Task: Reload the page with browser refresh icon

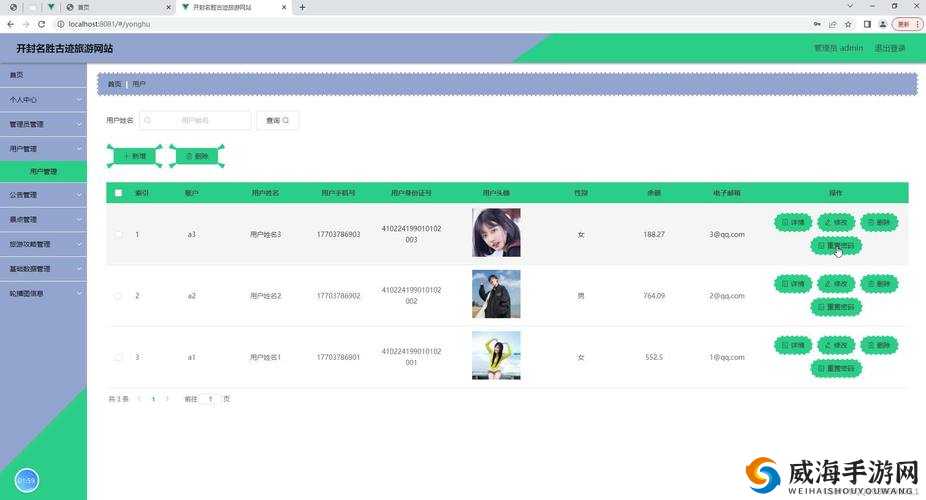Action: point(41,24)
